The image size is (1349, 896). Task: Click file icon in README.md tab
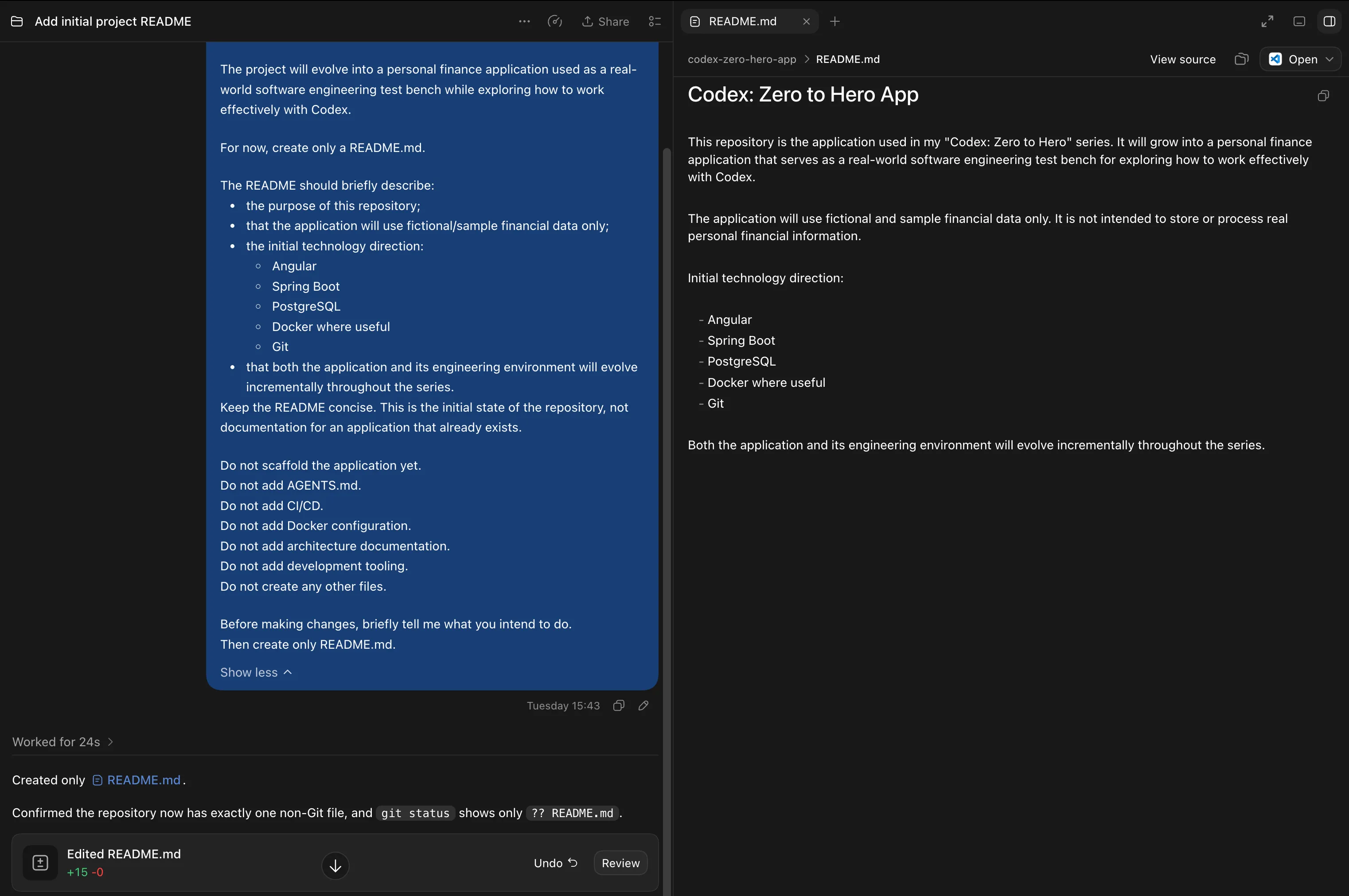[695, 21]
